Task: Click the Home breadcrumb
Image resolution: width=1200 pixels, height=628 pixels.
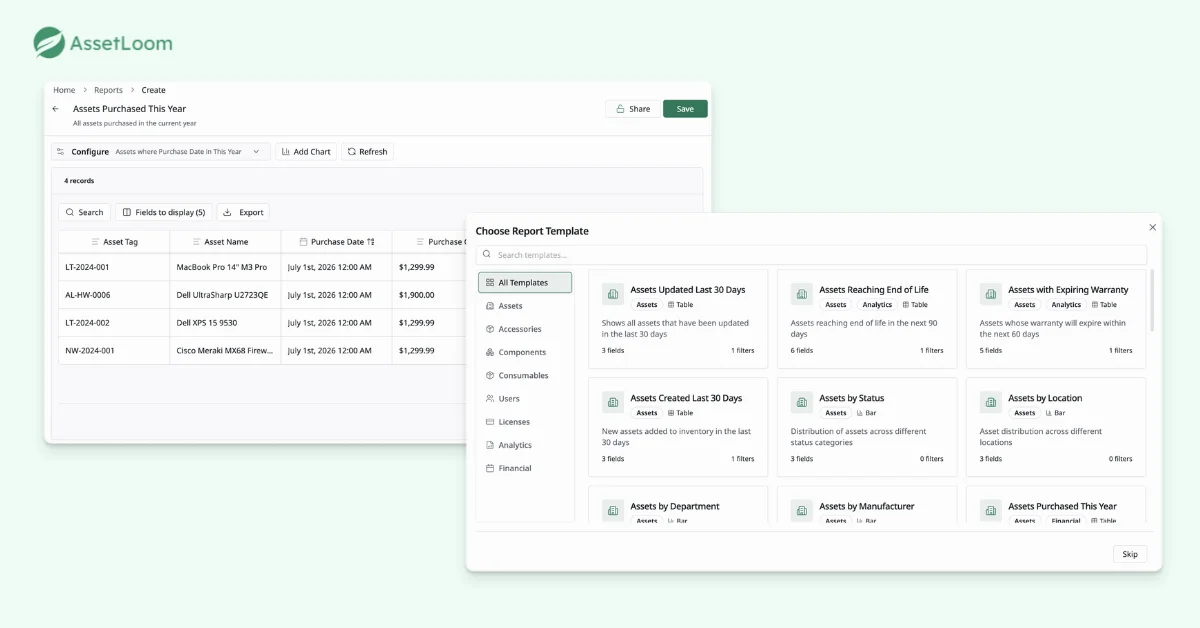Action: click(64, 90)
